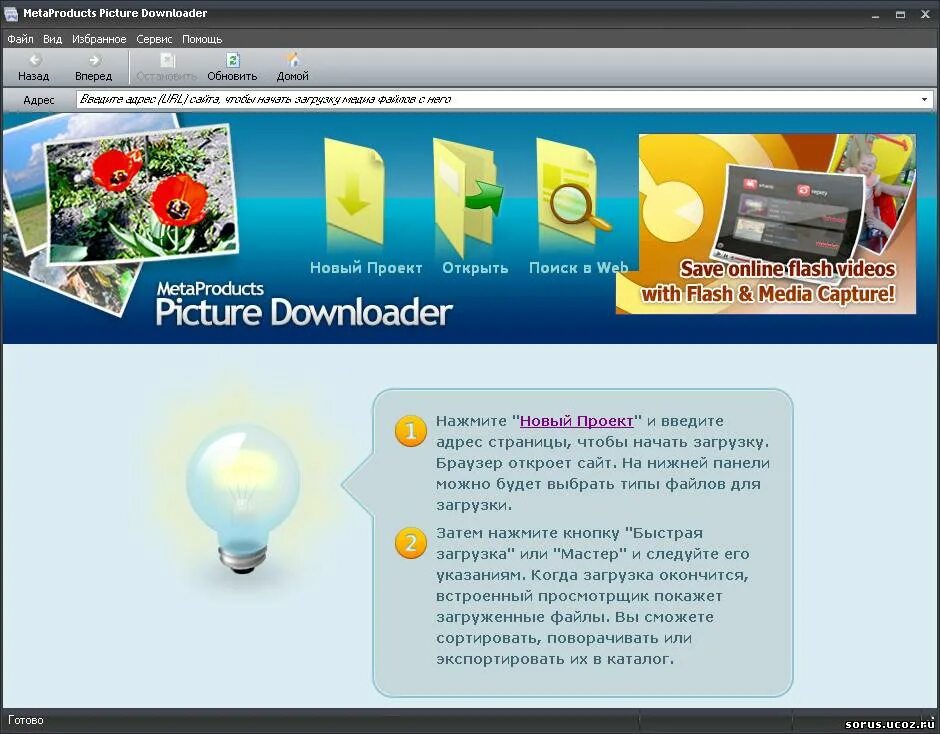This screenshot has width=940, height=734.
Task: Open the Сервис menu
Action: point(154,39)
